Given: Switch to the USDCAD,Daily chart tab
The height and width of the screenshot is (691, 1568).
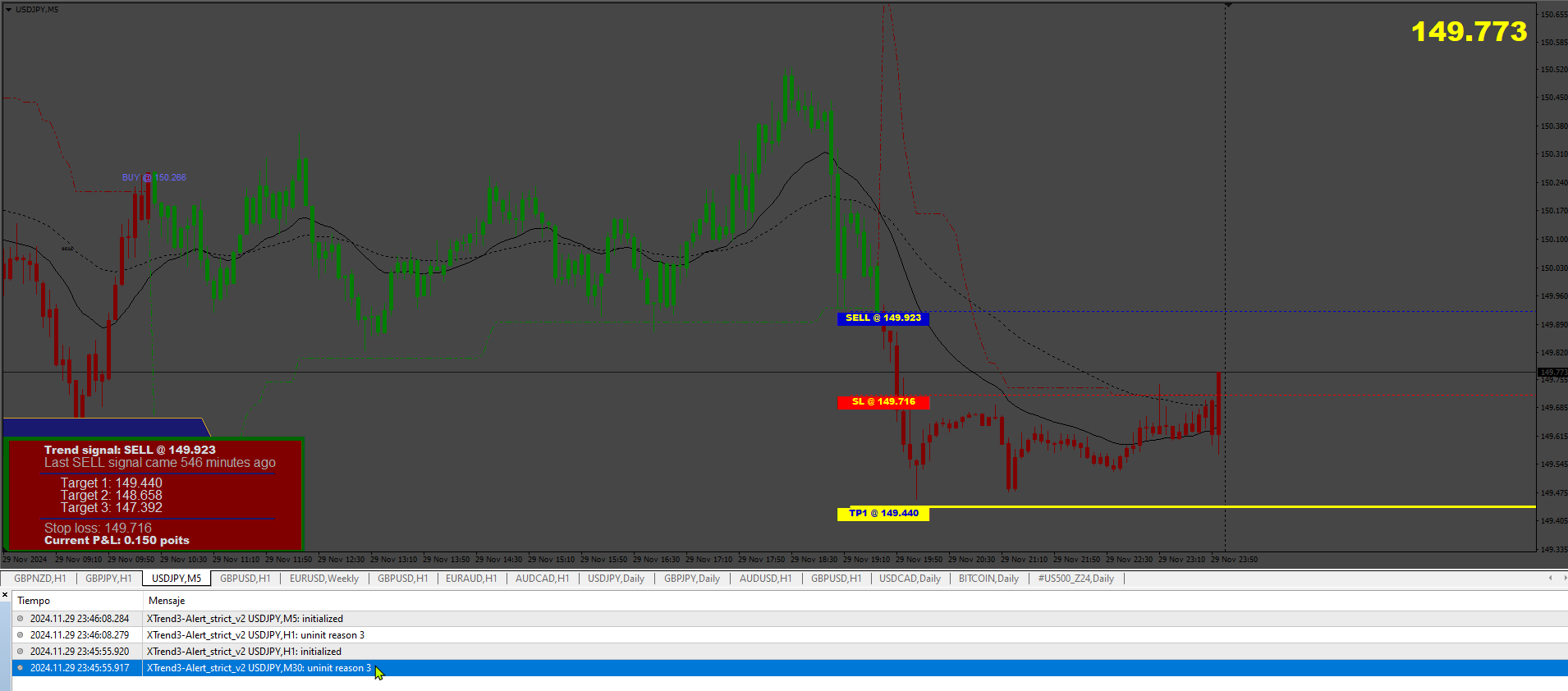Looking at the screenshot, I should (x=910, y=579).
